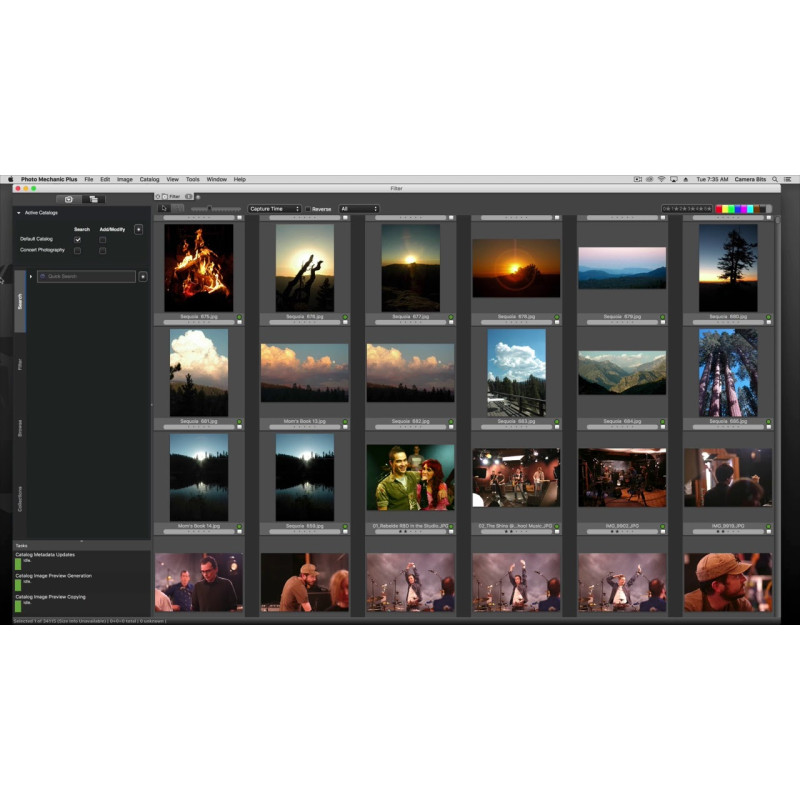
Task: Click into the Quick Search field
Action: (x=88, y=276)
